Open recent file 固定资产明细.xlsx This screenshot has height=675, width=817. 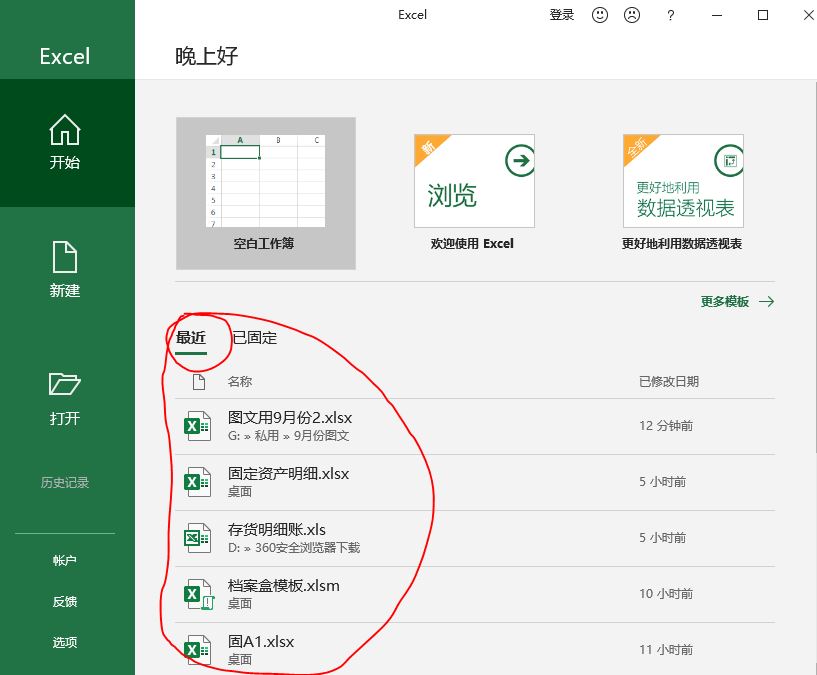[475, 482]
